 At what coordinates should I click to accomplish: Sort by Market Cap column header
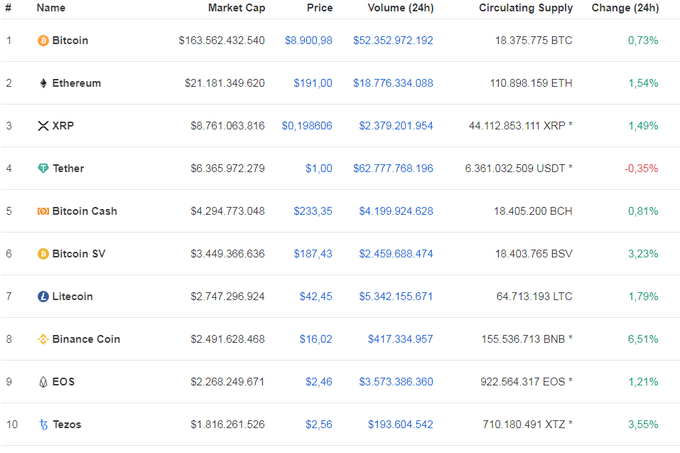(236, 8)
